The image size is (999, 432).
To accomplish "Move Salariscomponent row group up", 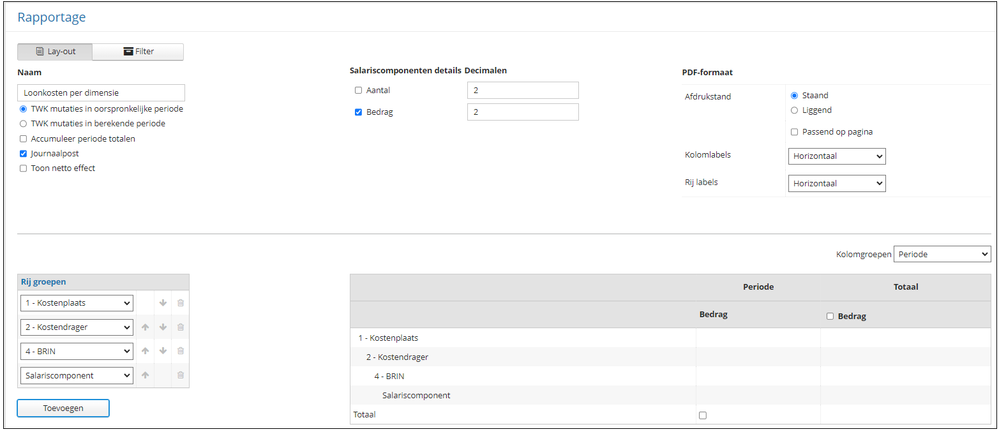I will pos(144,375).
